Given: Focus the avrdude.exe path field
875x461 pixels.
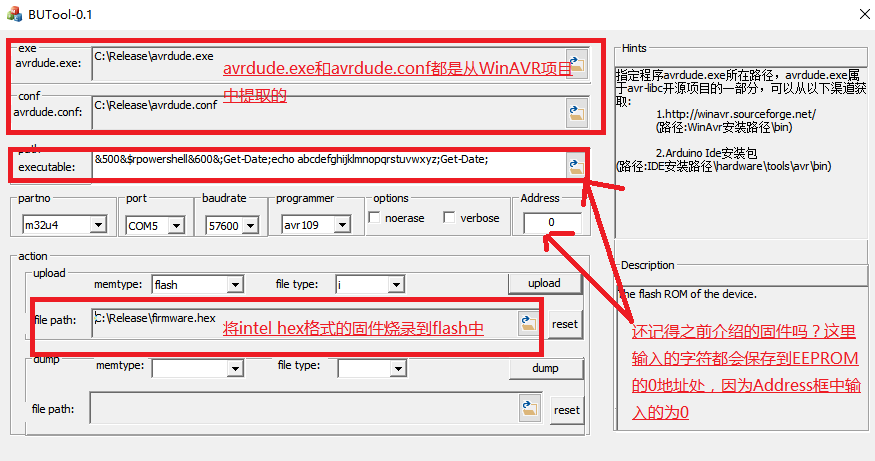Looking at the screenshot, I should click(329, 64).
